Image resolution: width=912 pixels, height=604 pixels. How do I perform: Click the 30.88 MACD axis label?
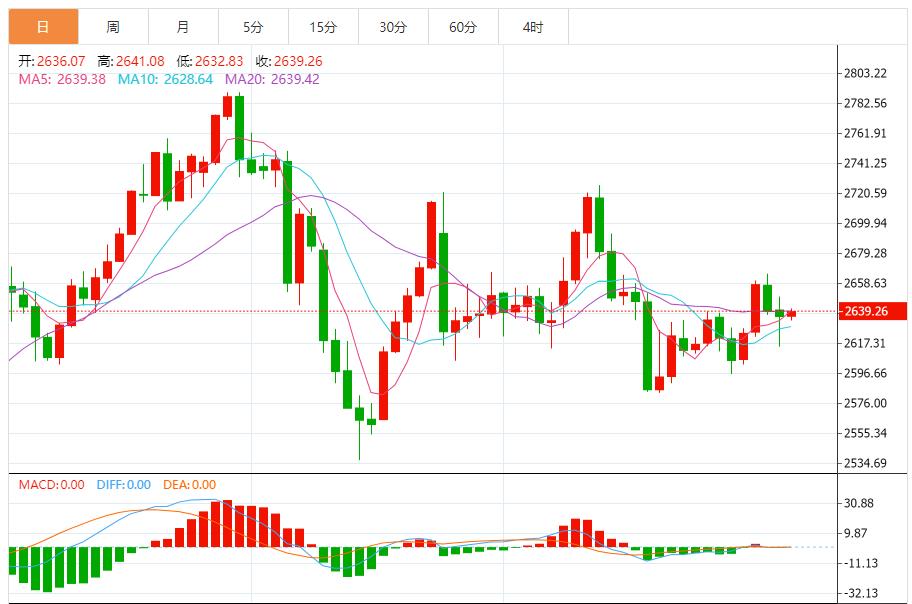point(860,503)
